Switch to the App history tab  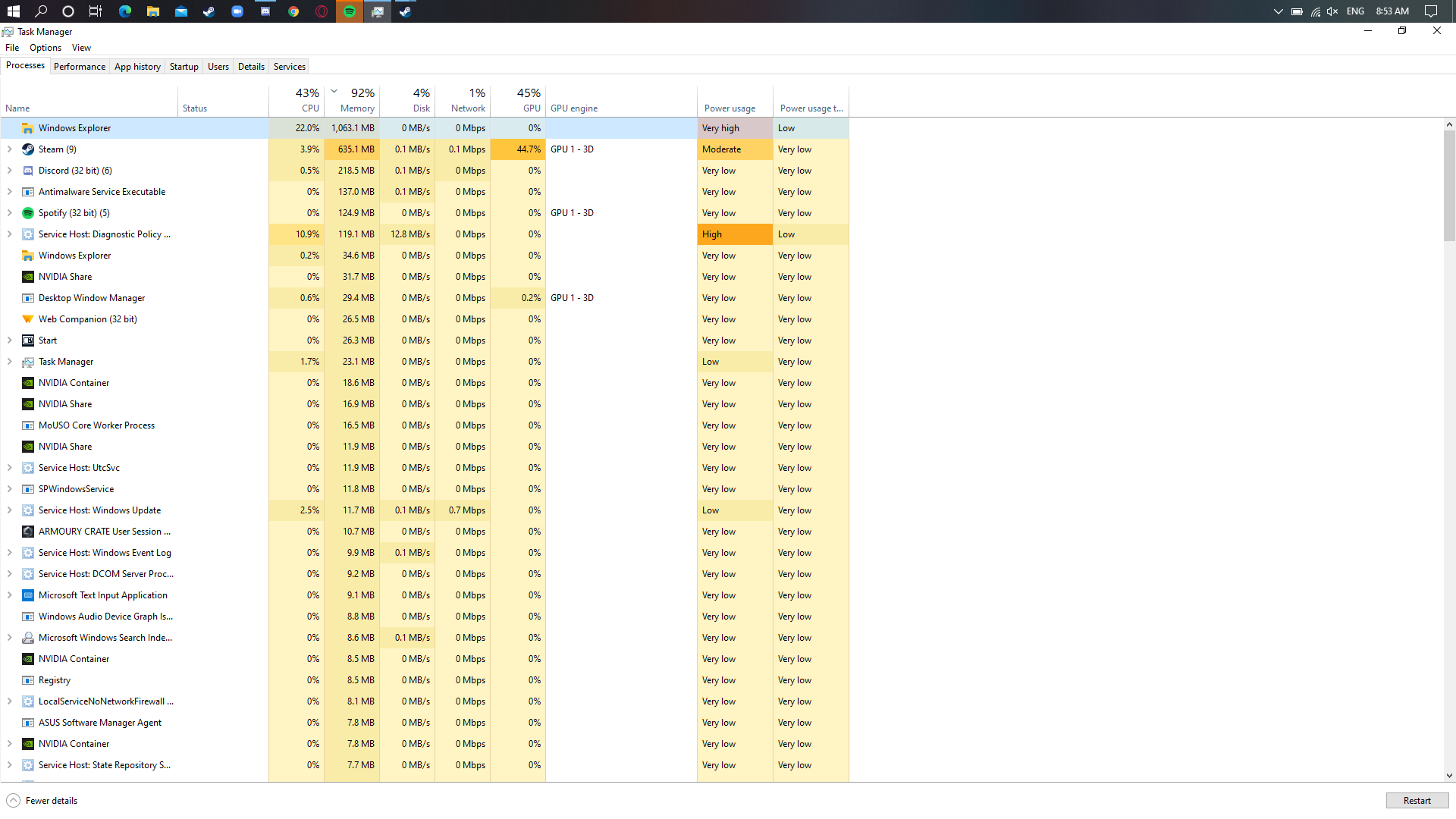(137, 67)
